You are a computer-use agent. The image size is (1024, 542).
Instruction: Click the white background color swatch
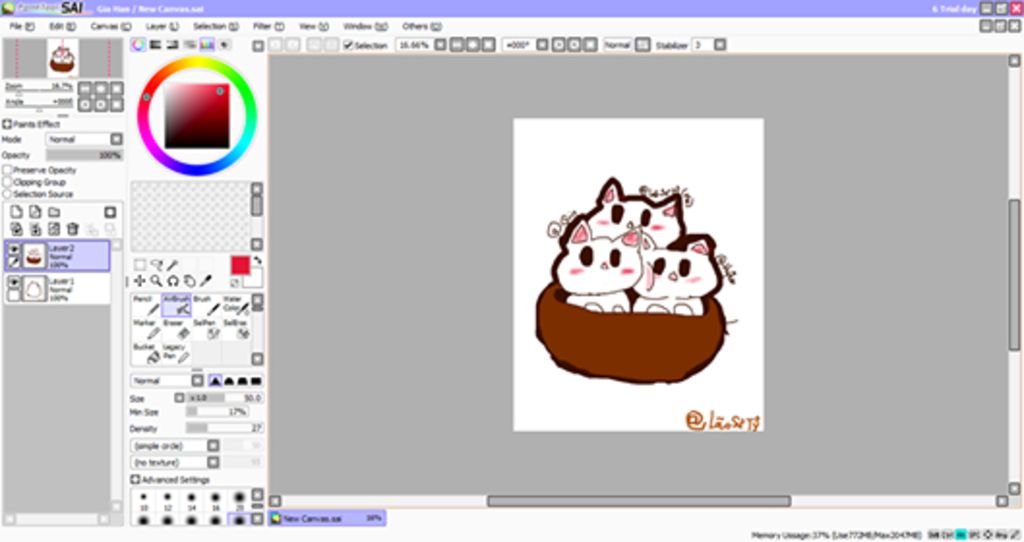(x=253, y=279)
